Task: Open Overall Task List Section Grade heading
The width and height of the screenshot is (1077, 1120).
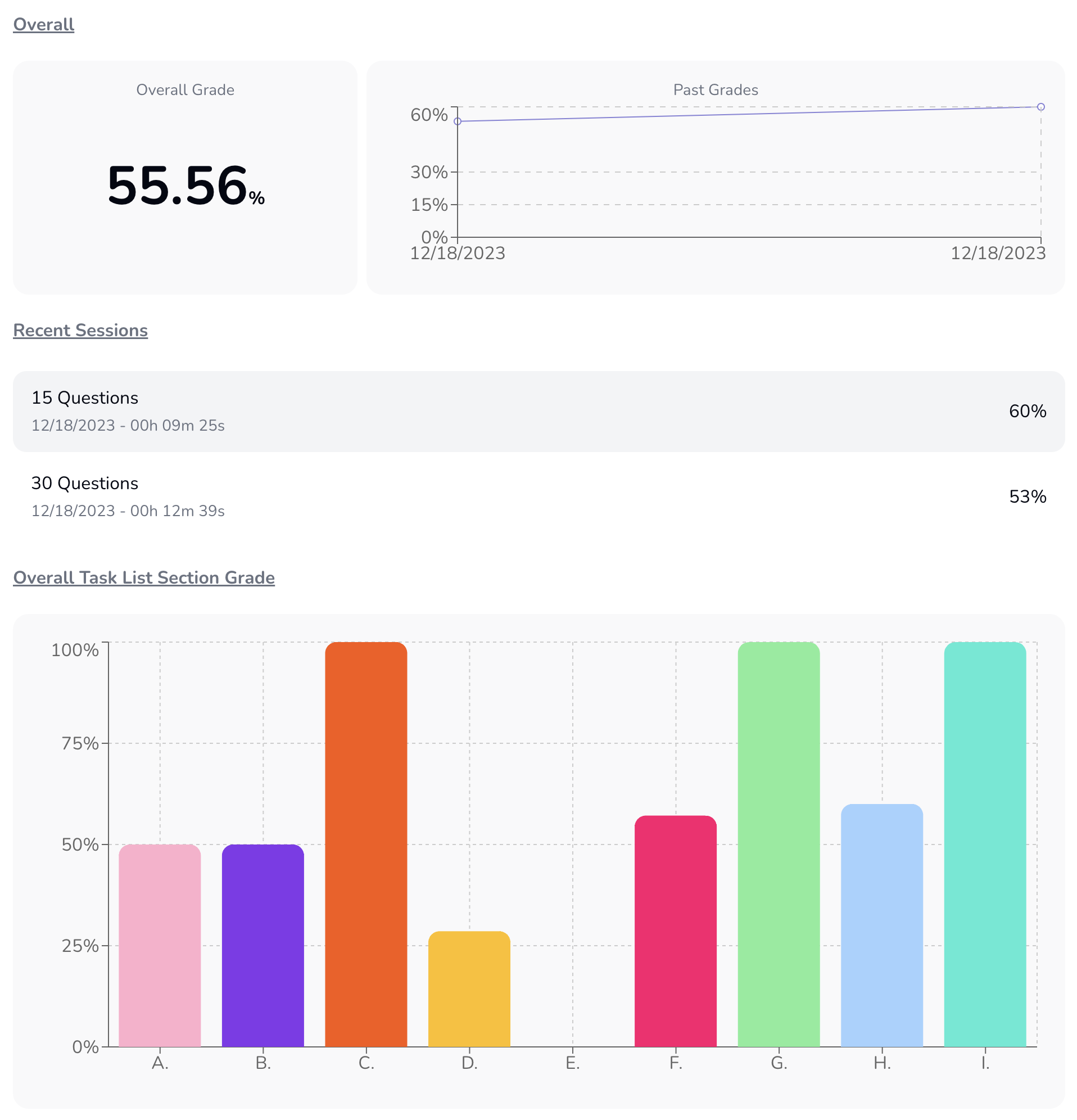Action: [144, 578]
